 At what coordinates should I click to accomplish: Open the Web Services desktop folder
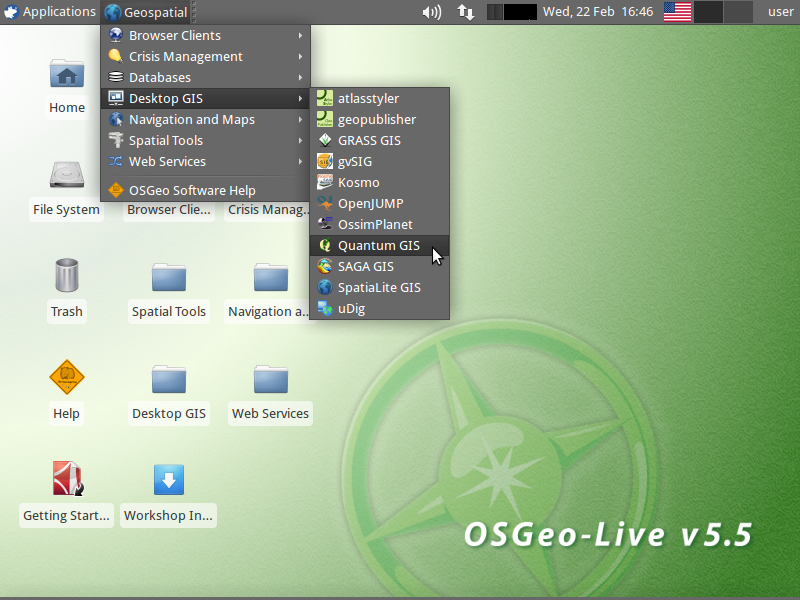pyautogui.click(x=271, y=379)
